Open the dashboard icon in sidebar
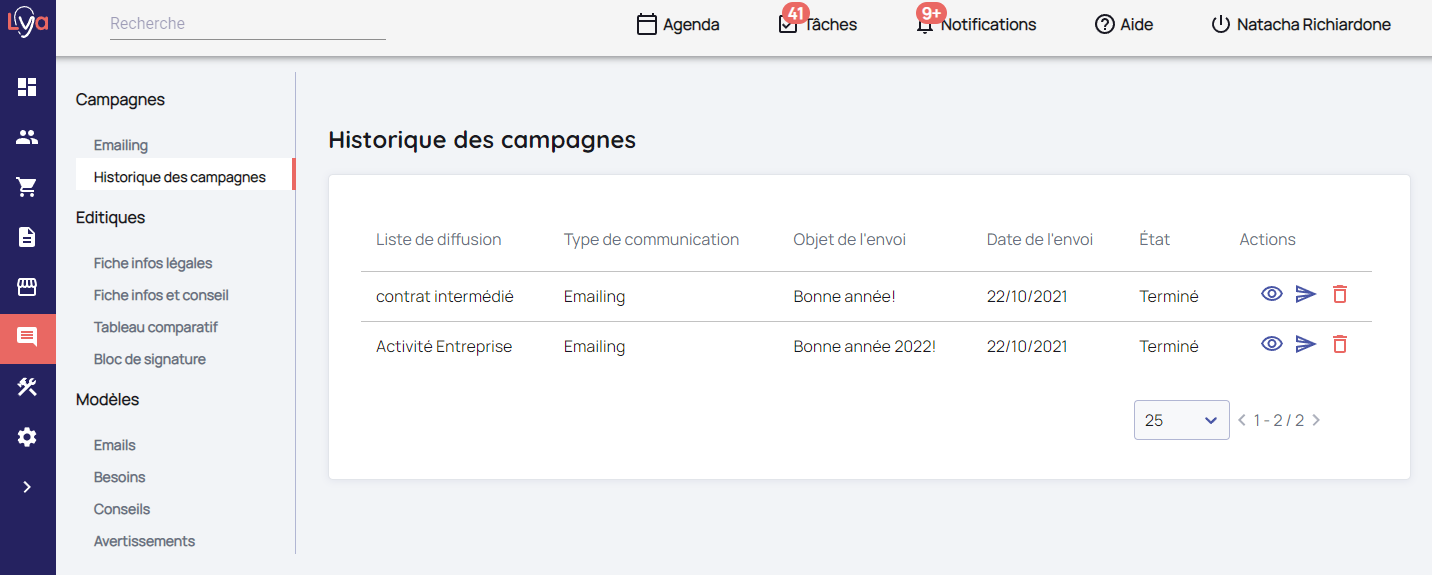Viewport: 1432px width, 575px height. click(x=27, y=87)
